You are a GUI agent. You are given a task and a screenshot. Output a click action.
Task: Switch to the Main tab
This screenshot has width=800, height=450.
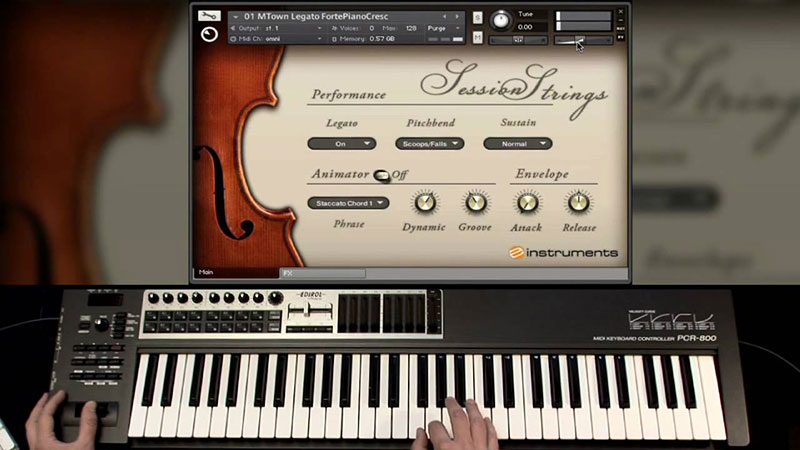click(x=236, y=272)
